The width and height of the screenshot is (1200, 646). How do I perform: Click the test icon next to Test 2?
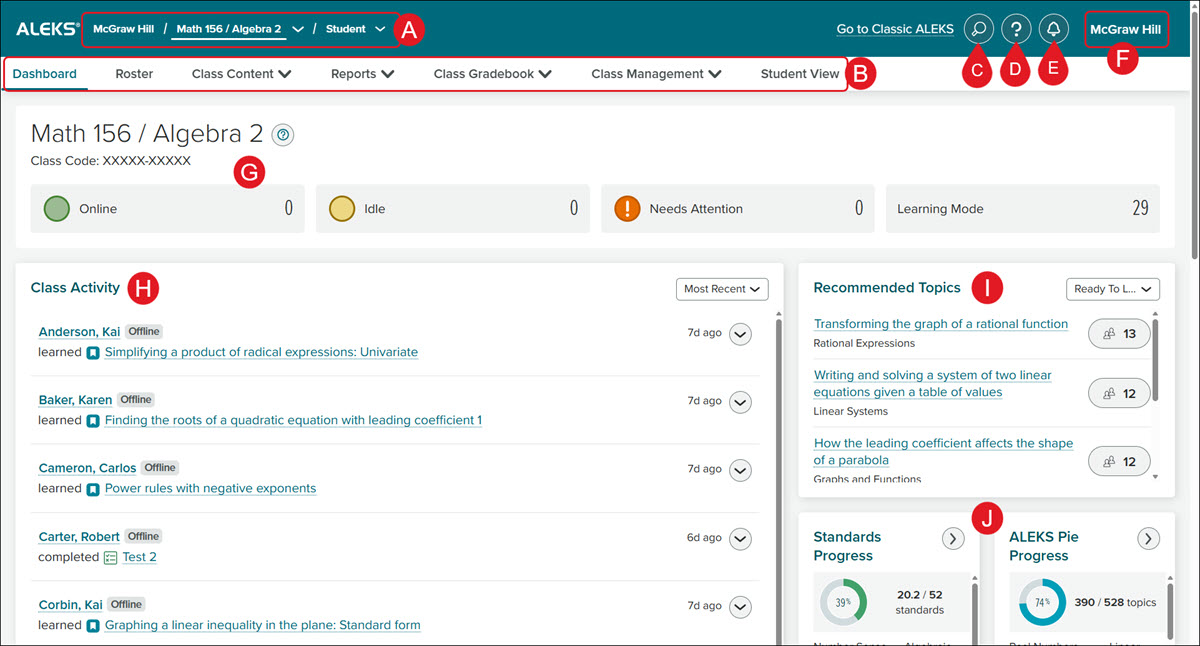coord(110,557)
